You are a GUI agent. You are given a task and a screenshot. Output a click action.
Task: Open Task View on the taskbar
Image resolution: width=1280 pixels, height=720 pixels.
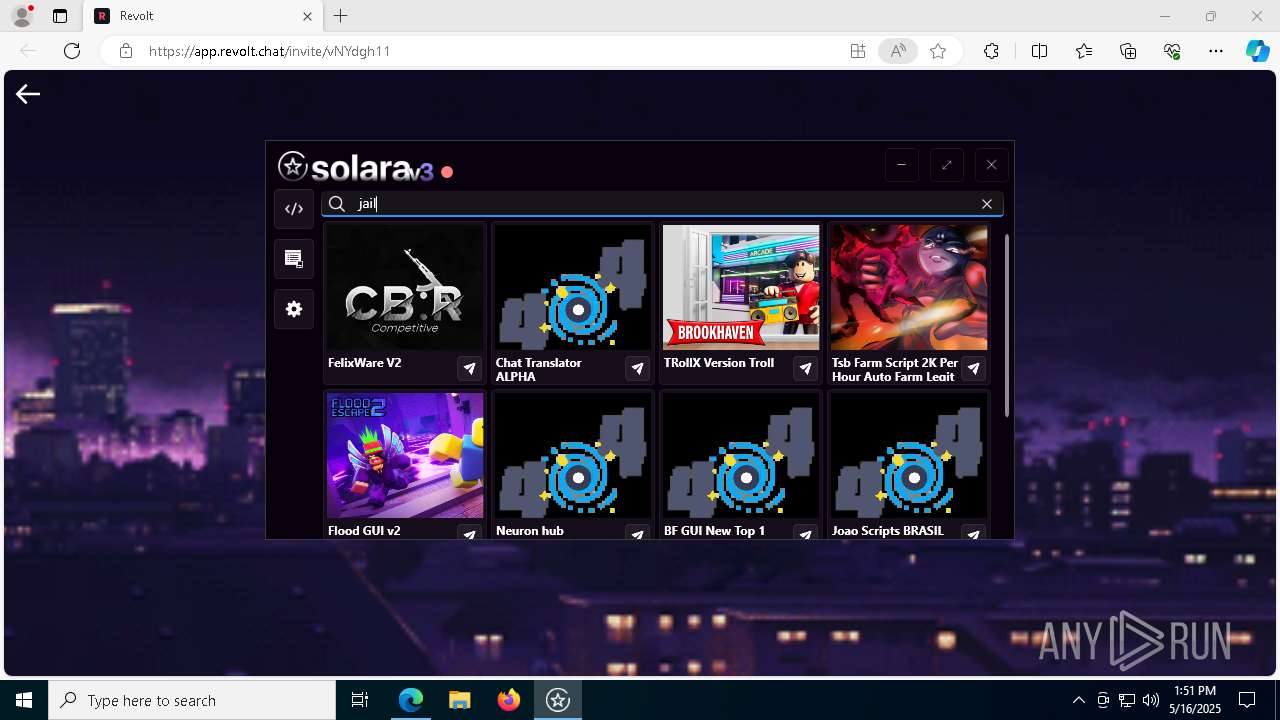360,700
